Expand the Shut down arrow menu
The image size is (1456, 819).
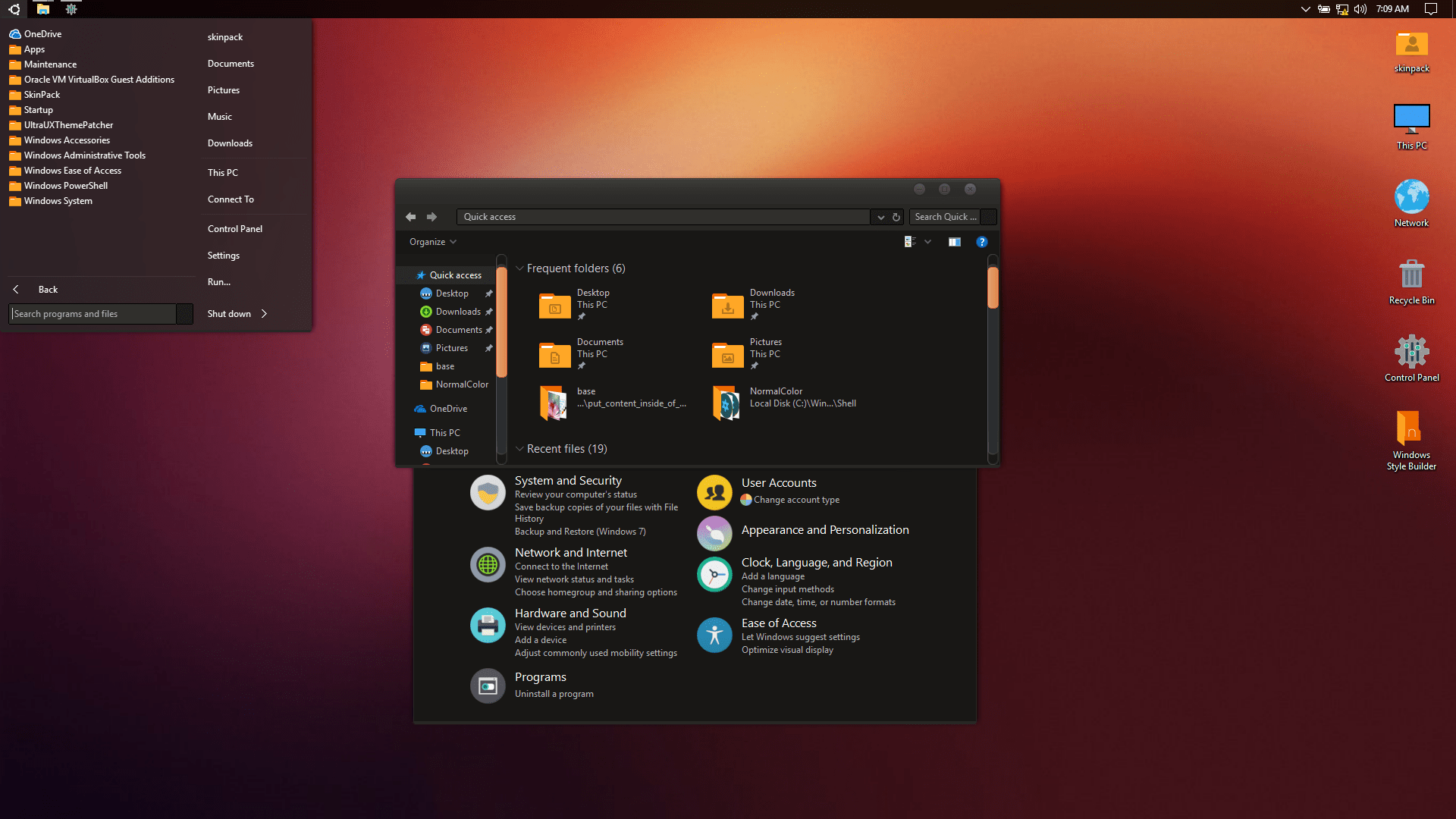tap(263, 313)
